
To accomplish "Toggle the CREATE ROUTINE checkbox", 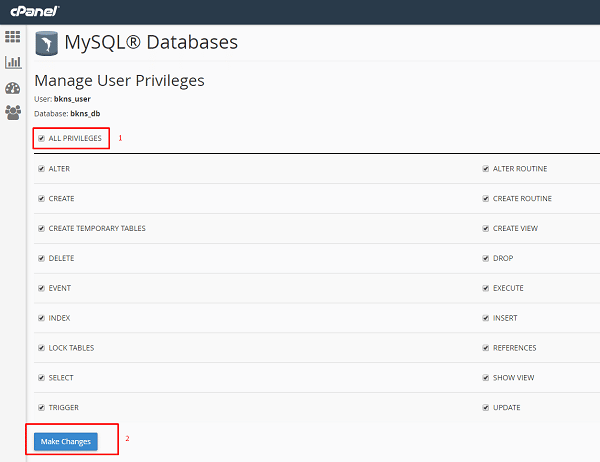I will [486, 199].
